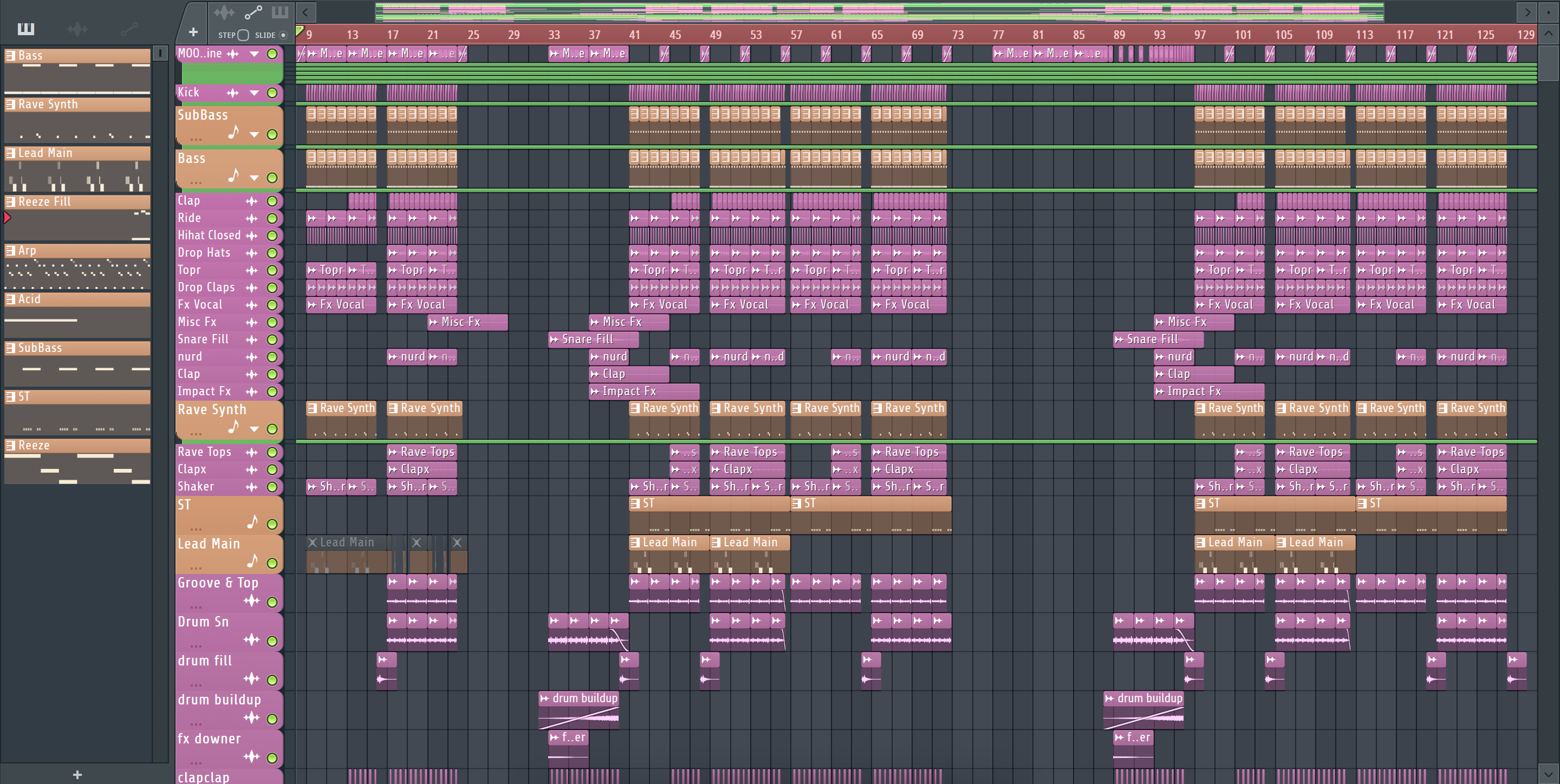
Task: Mute the Drop Hats track
Action: click(x=272, y=253)
